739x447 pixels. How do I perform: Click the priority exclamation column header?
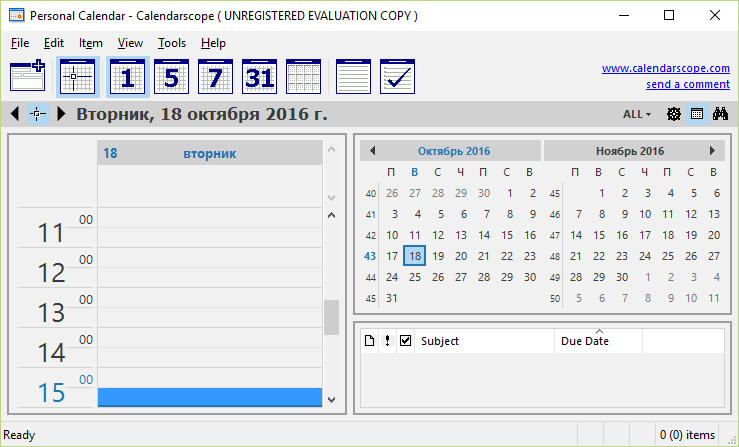[387, 341]
